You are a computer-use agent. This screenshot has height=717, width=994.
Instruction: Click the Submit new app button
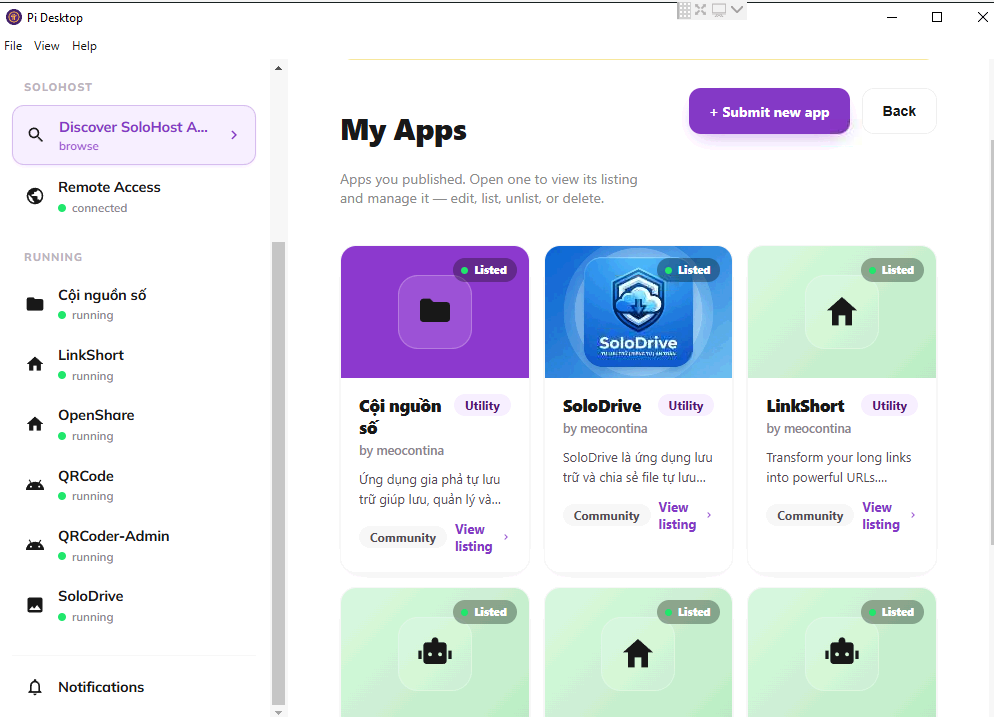click(x=769, y=112)
